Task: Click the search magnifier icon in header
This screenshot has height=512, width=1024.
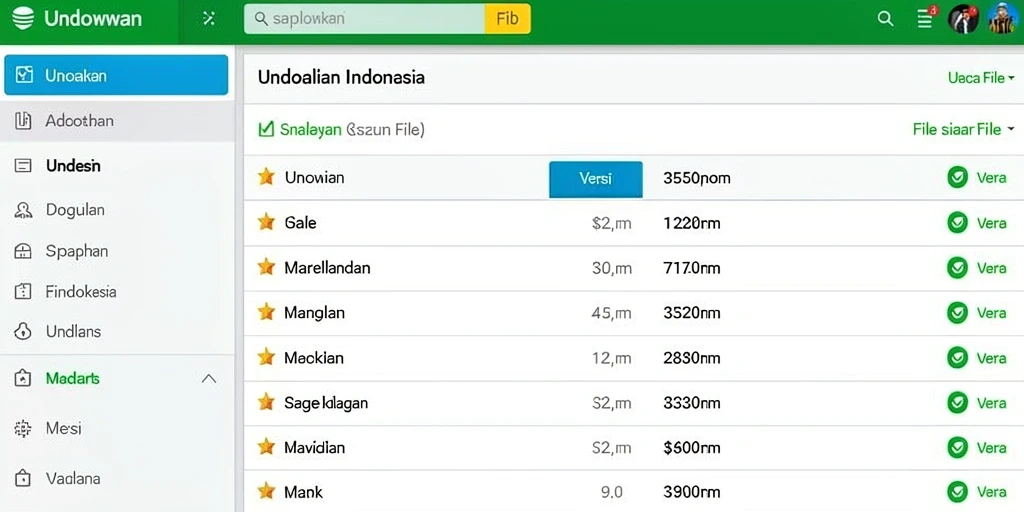Action: pyautogui.click(x=886, y=19)
